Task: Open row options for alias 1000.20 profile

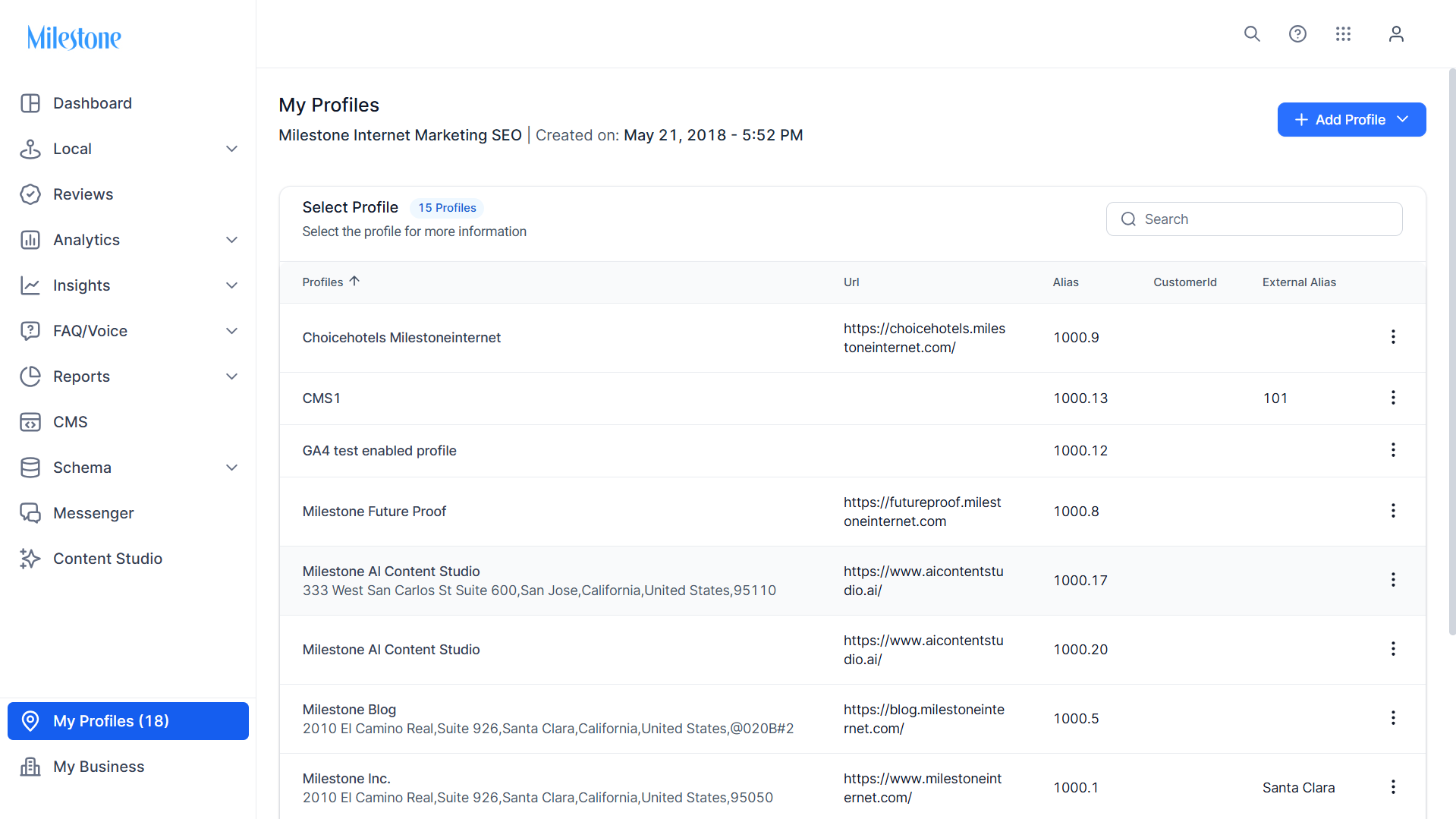Action: coord(1393,649)
